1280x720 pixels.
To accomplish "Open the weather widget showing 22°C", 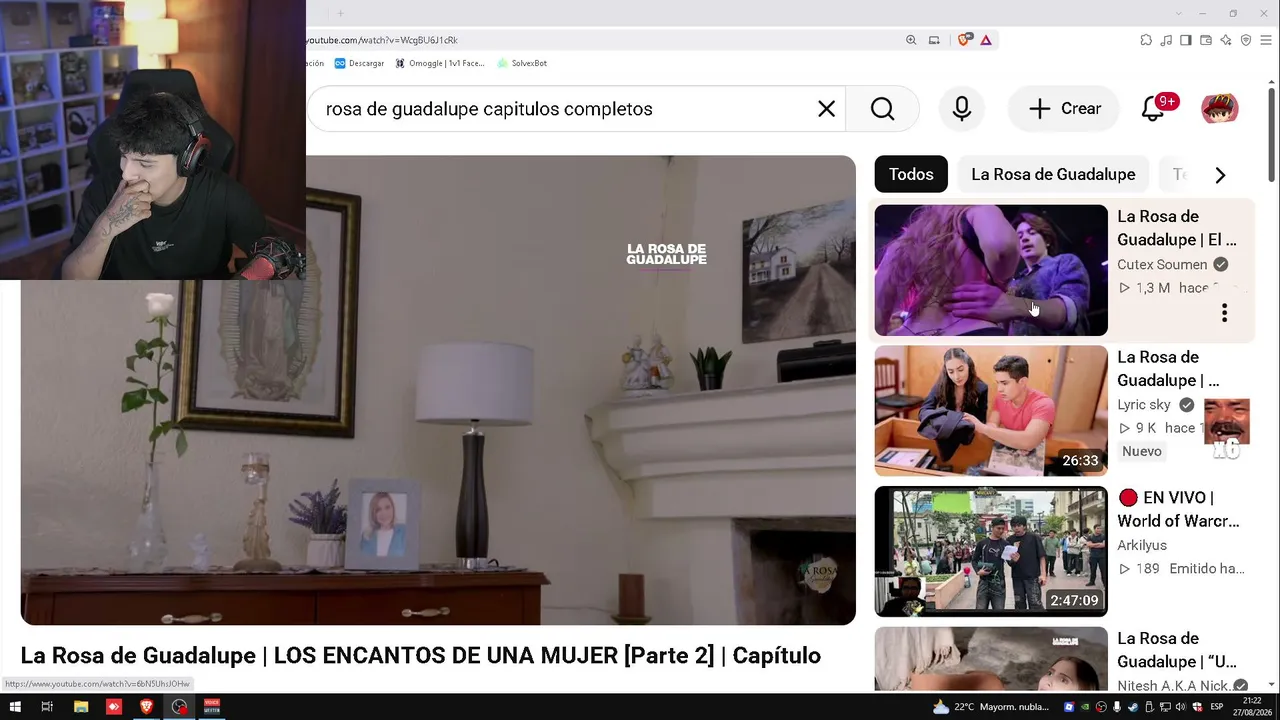I will [x=991, y=707].
